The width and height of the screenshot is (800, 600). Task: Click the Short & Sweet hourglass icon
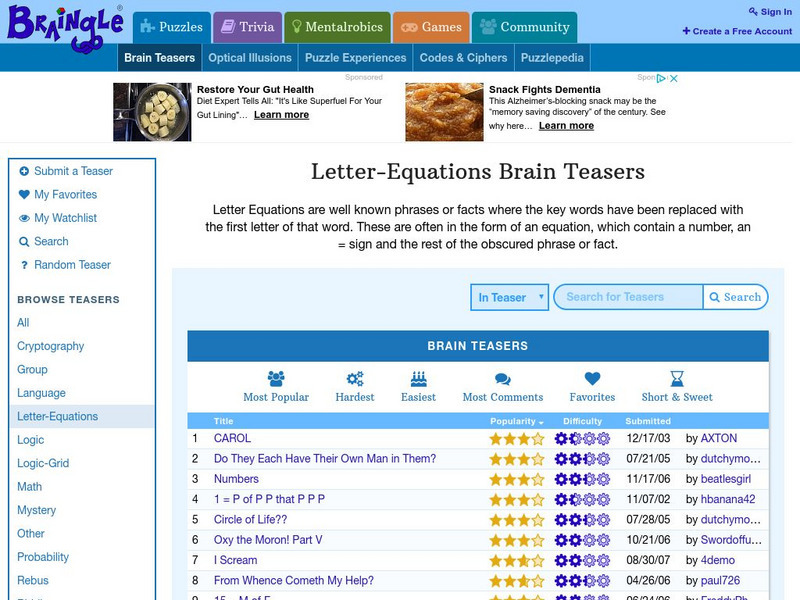[x=677, y=379]
